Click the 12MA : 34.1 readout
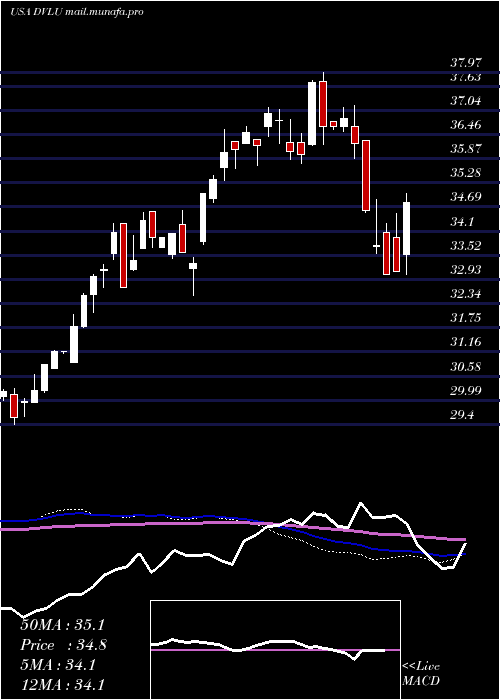This screenshot has height=700, width=500. point(62,684)
